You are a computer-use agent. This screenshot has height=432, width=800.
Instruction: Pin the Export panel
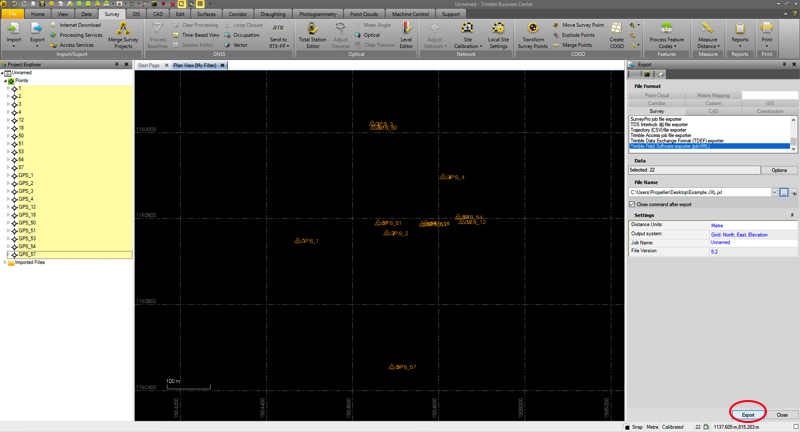[x=784, y=64]
